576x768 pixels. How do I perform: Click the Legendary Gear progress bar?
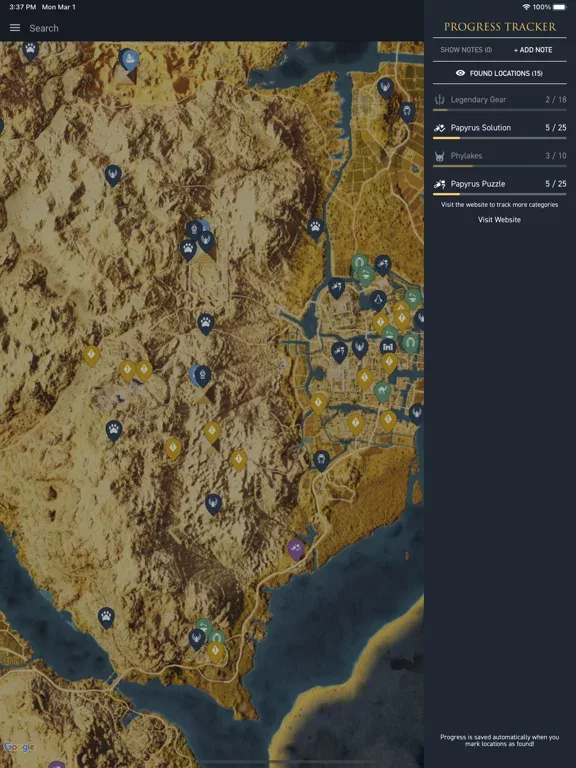(500, 110)
